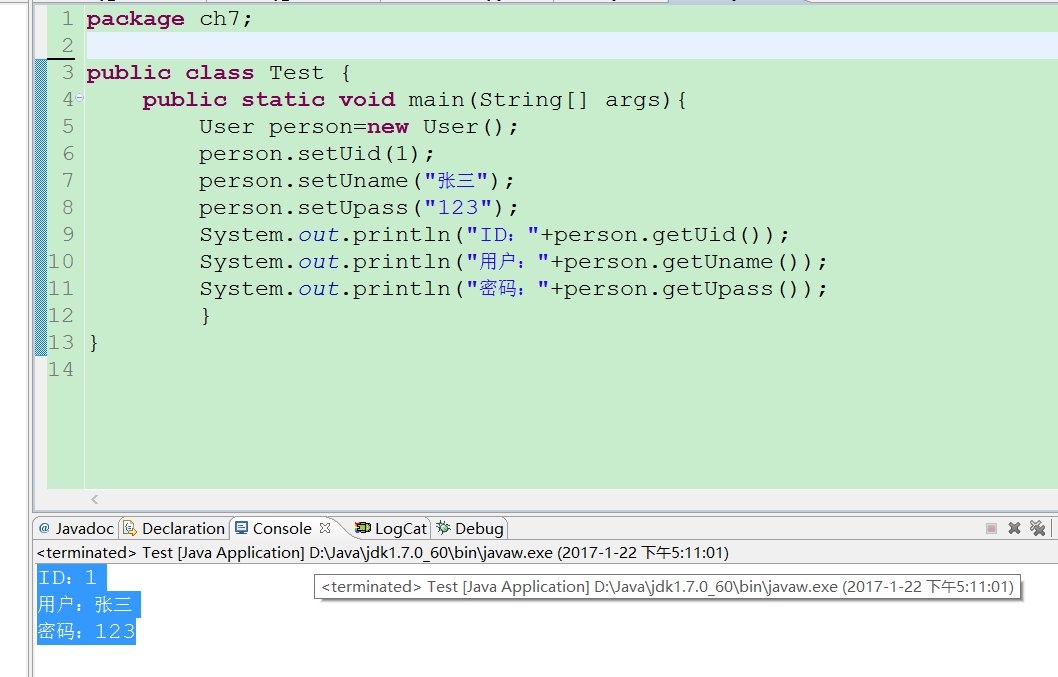Screen dimensions: 1058x677
Task: Click the @ icon on Javadoc tab
Action: (x=44, y=528)
